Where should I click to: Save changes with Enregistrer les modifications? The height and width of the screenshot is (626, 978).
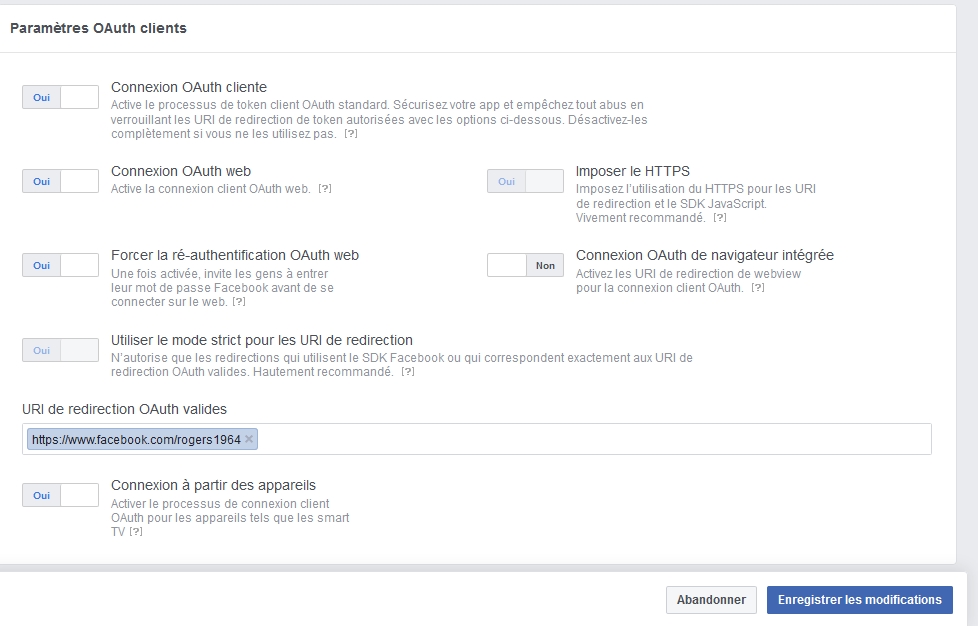[859, 600]
